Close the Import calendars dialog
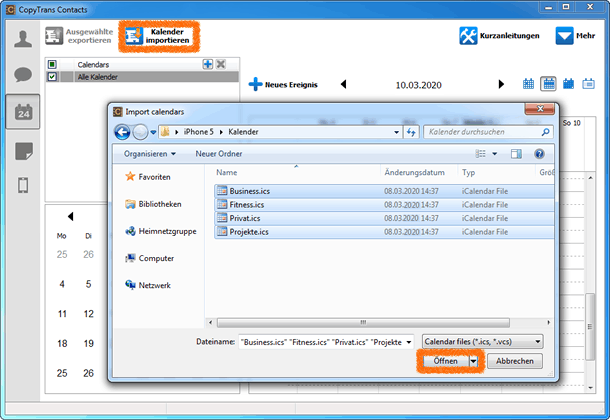Screen dimensions: 610x420 point(540,109)
